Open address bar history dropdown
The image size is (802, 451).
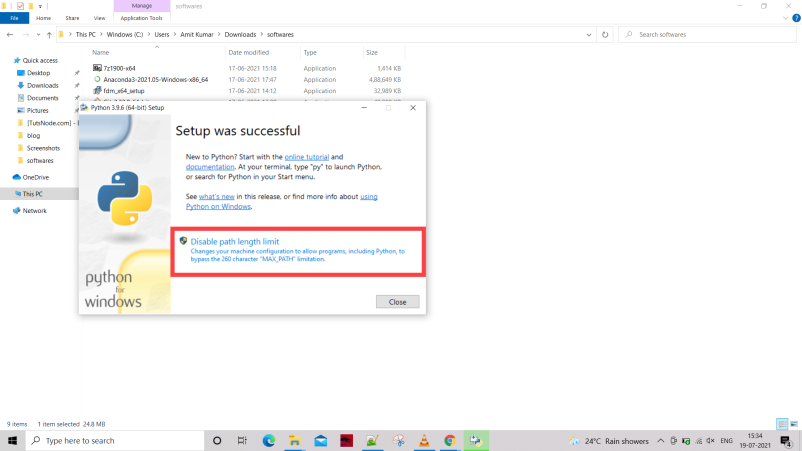[x=589, y=35]
